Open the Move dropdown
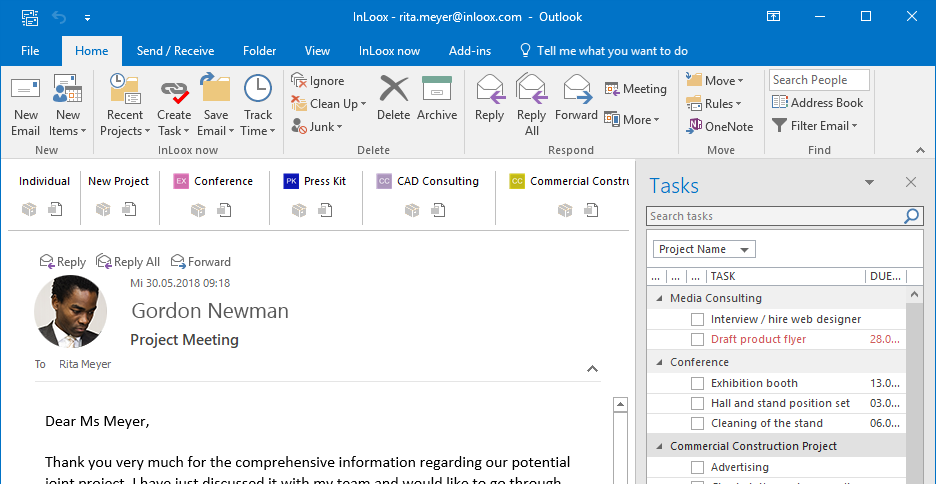Image resolution: width=936 pixels, height=484 pixels. tap(715, 81)
